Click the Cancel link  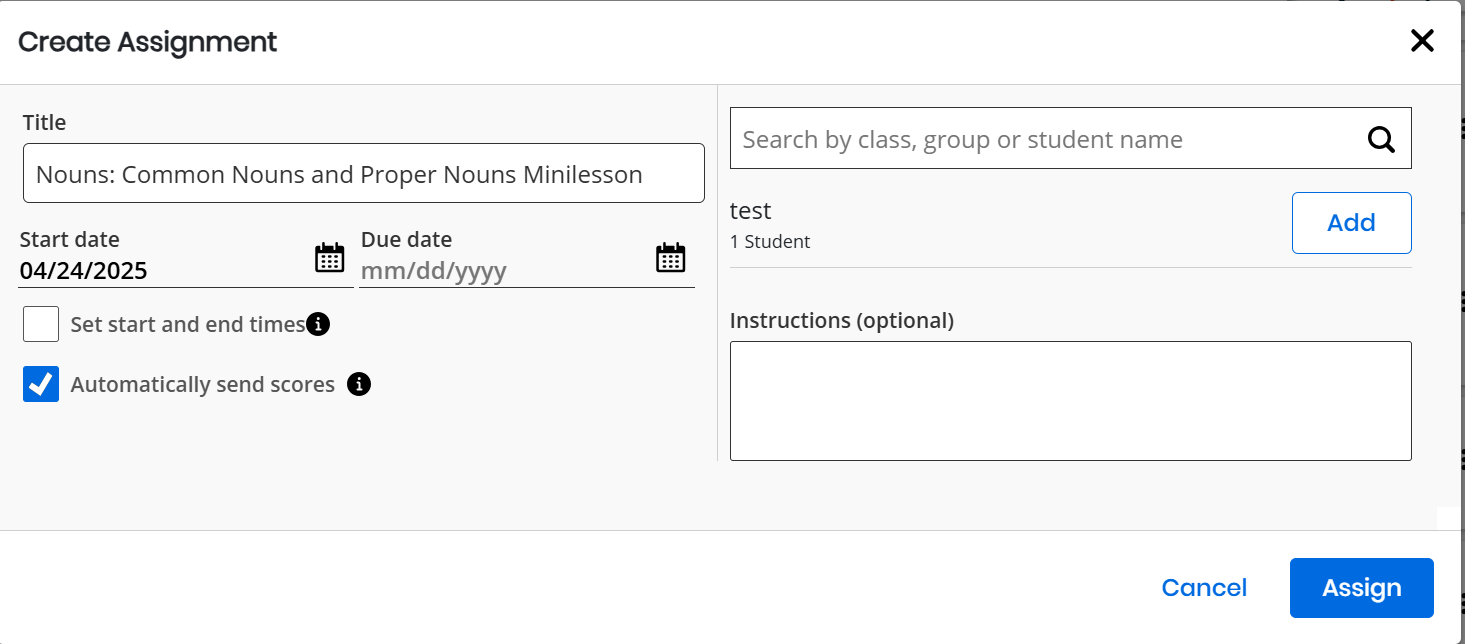(1204, 588)
